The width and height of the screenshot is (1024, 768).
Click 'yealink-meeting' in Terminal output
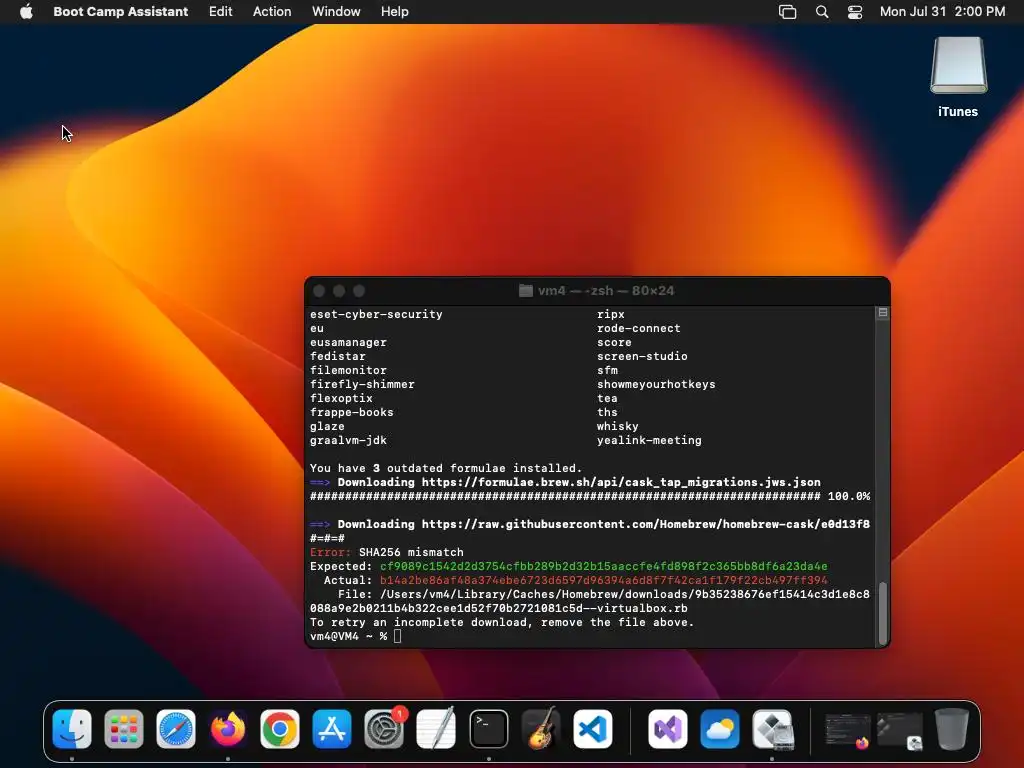[649, 440]
